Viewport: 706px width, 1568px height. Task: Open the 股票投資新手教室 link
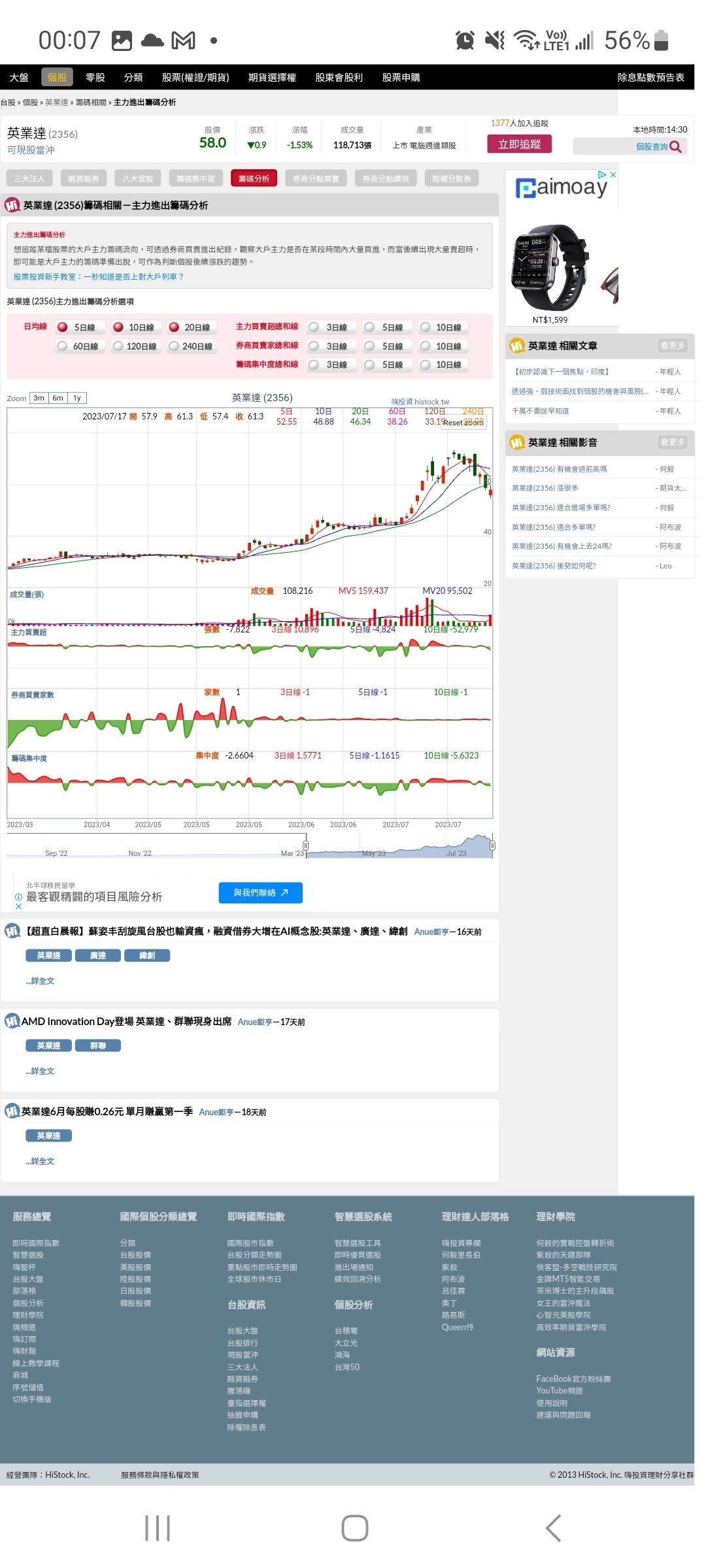[x=98, y=276]
